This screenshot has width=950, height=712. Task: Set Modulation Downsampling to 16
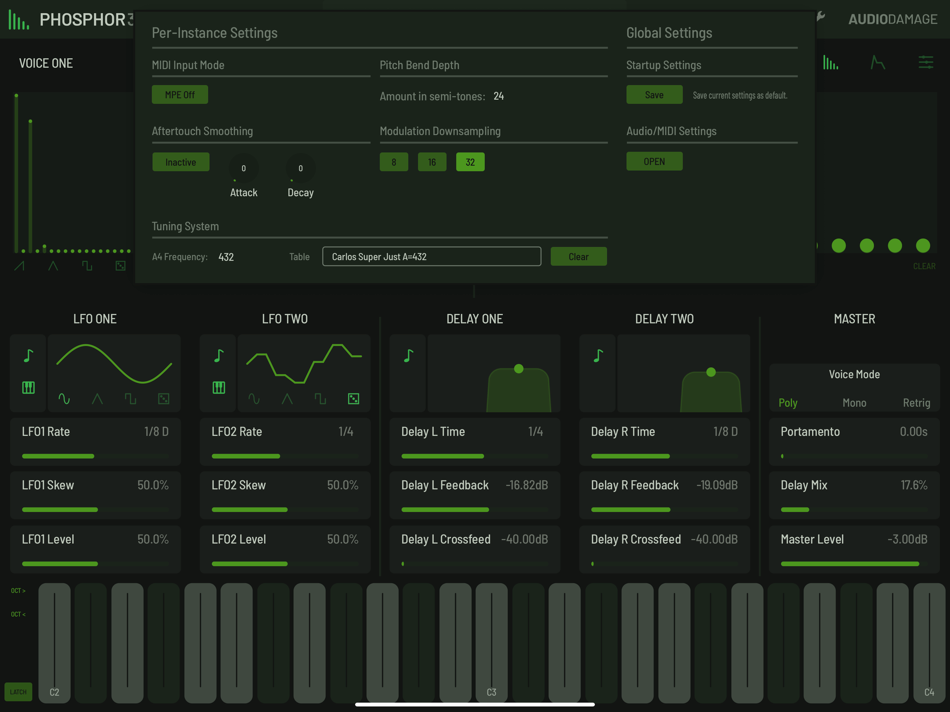point(431,161)
